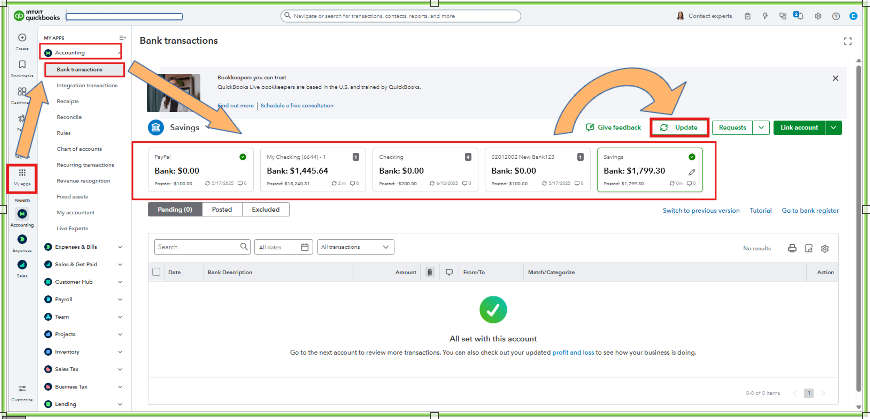
Task: Switch to the Posted tab
Action: (x=221, y=210)
